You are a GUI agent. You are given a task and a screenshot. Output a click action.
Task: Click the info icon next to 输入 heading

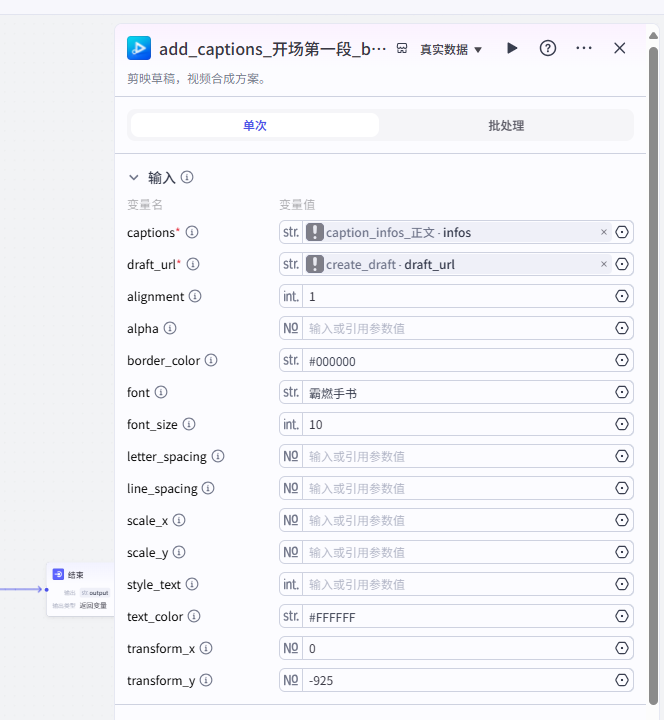pyautogui.click(x=187, y=177)
